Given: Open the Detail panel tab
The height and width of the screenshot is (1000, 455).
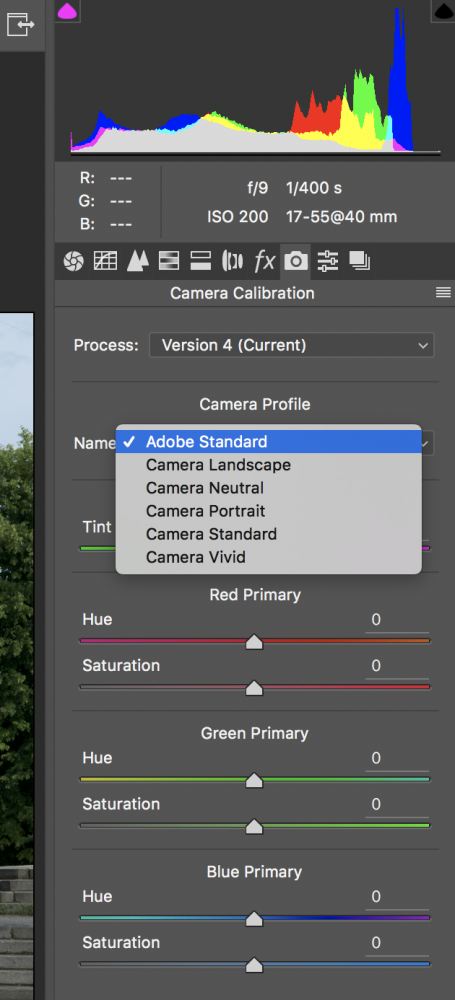Looking at the screenshot, I should (x=137, y=261).
